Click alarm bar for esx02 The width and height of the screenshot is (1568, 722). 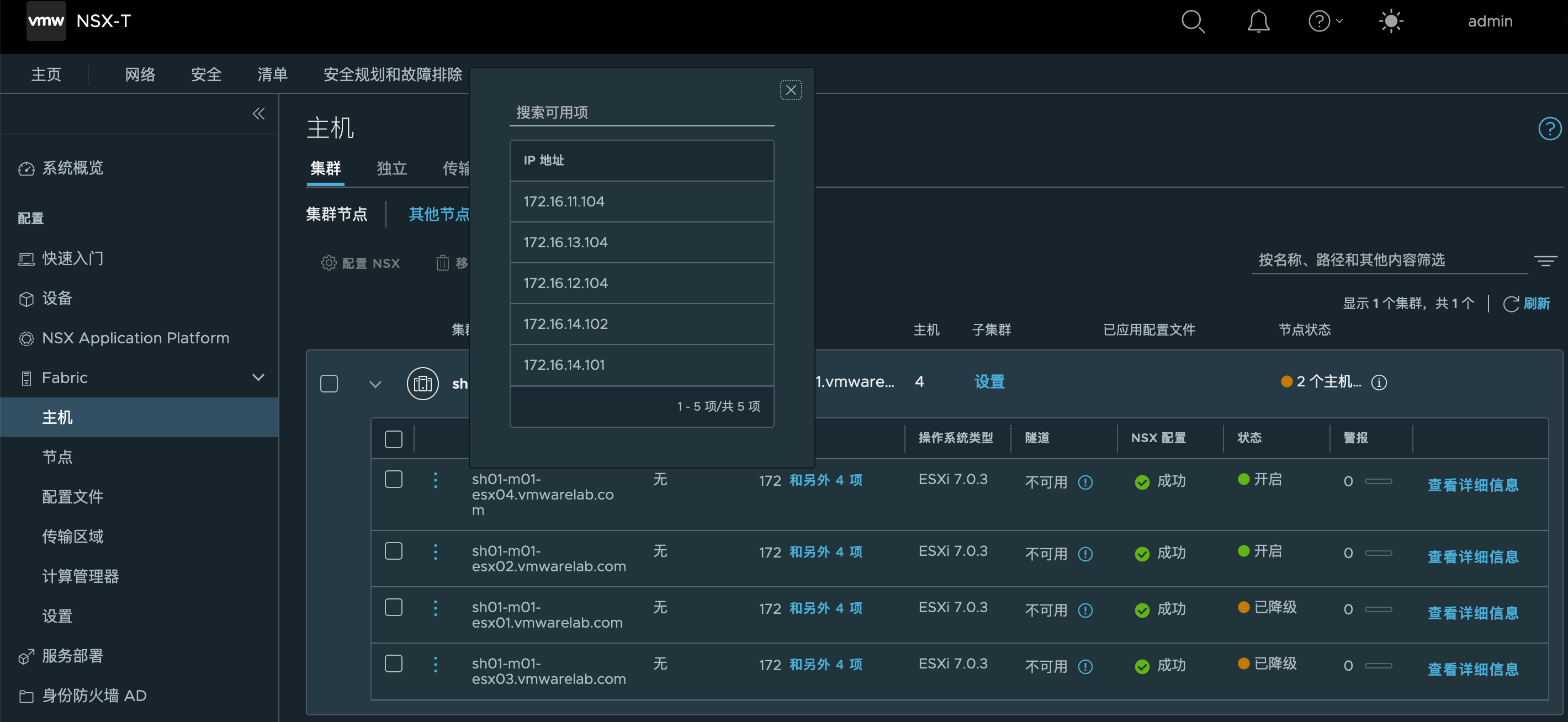1378,554
